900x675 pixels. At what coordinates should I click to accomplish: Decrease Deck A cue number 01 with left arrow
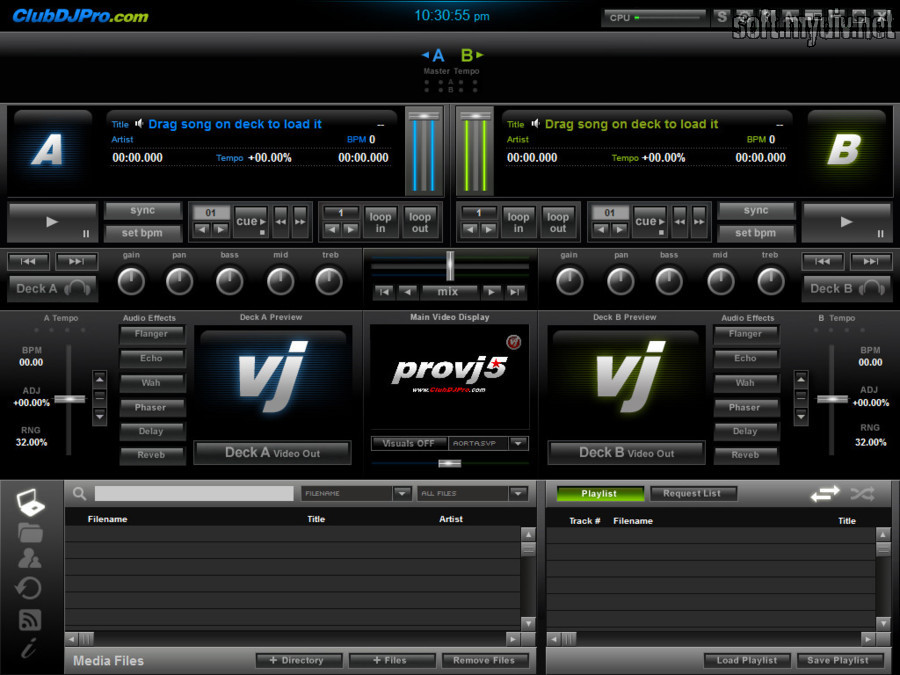click(x=201, y=230)
